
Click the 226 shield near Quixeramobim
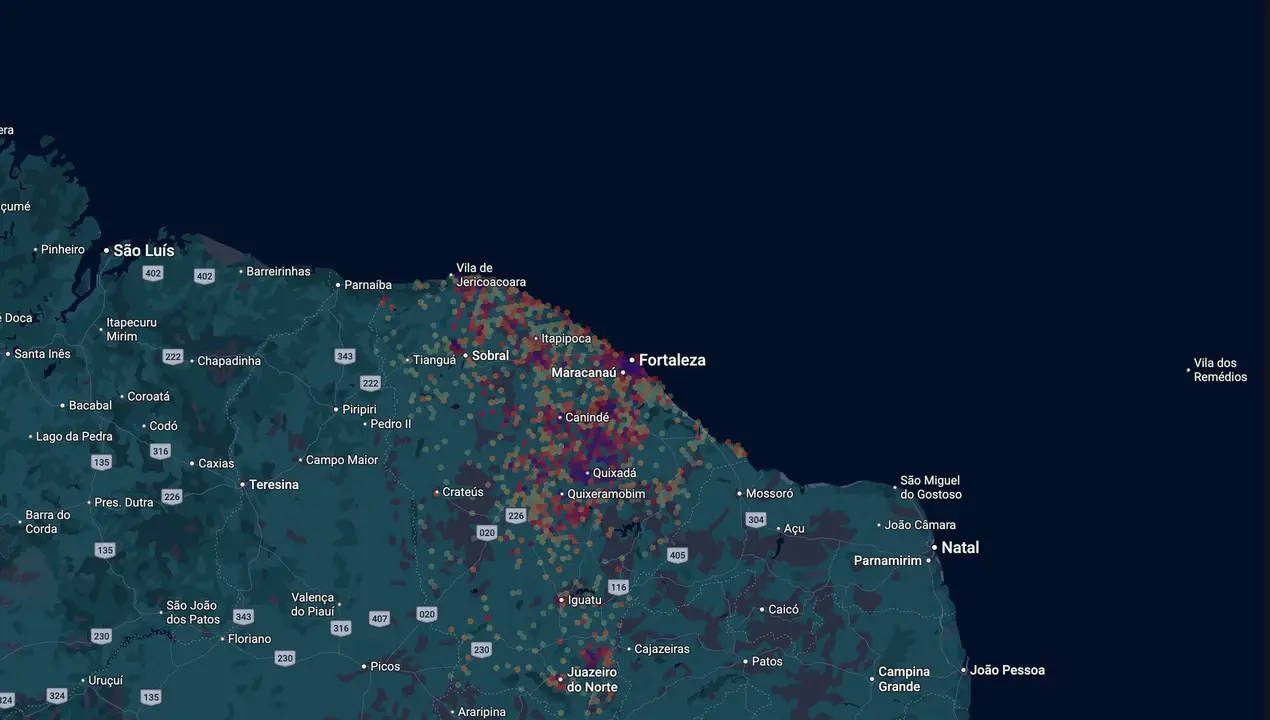pyautogui.click(x=516, y=516)
